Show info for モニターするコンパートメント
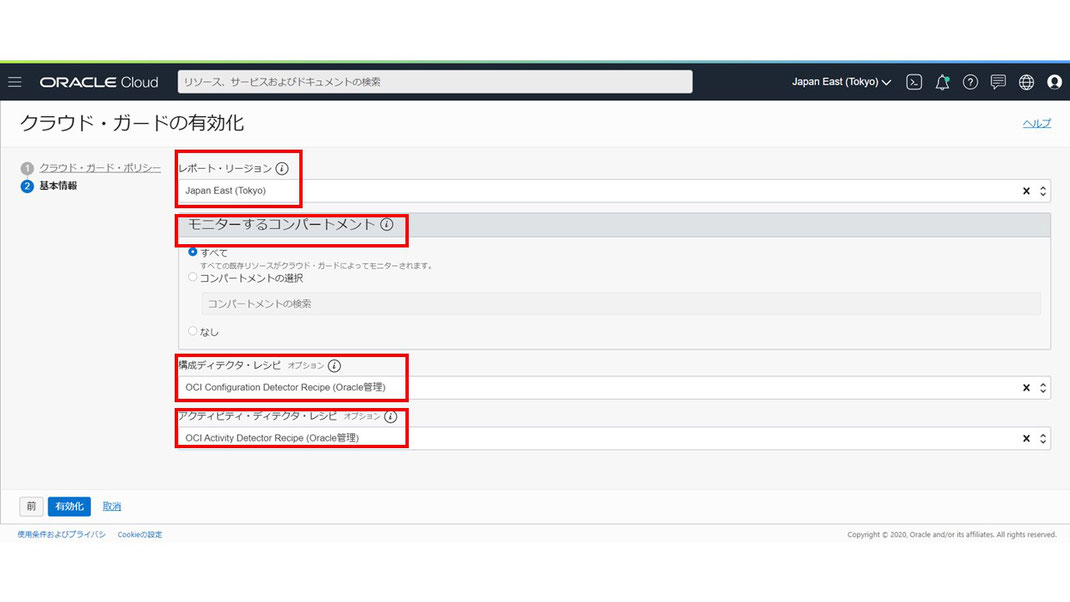The height and width of the screenshot is (602, 1070). tap(387, 225)
